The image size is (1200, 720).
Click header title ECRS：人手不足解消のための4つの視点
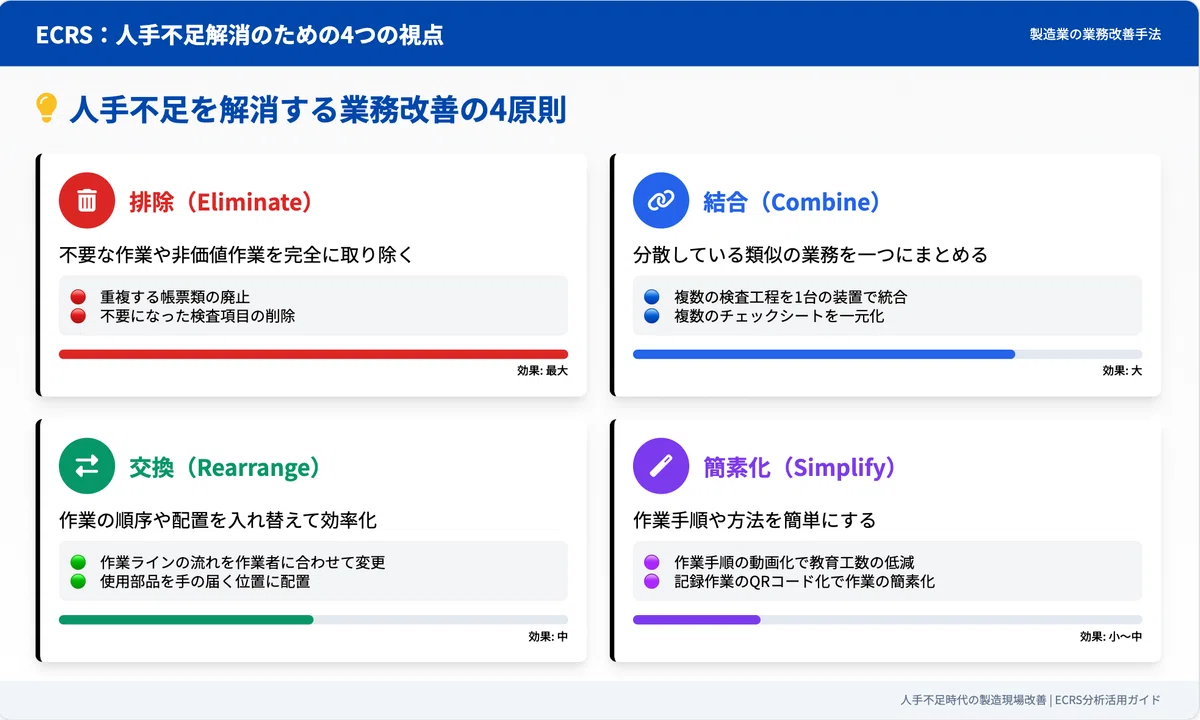pos(240,35)
